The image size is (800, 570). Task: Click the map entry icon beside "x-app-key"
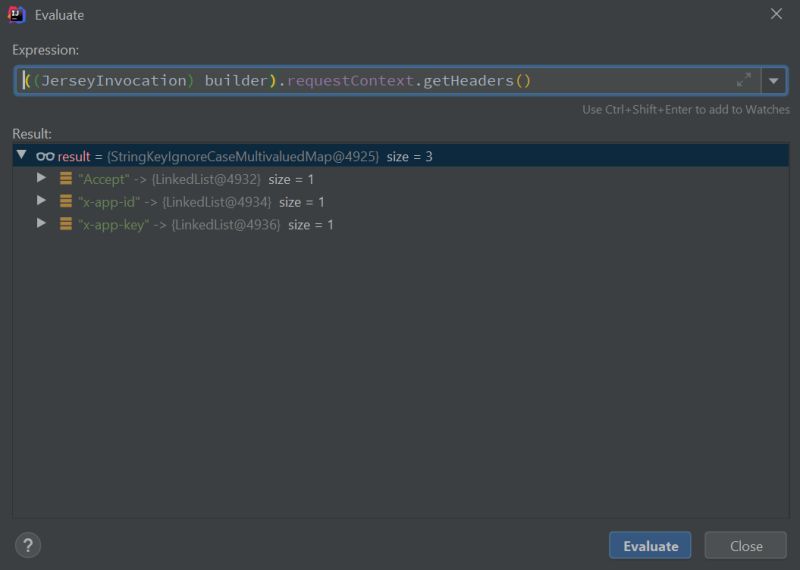click(66, 224)
